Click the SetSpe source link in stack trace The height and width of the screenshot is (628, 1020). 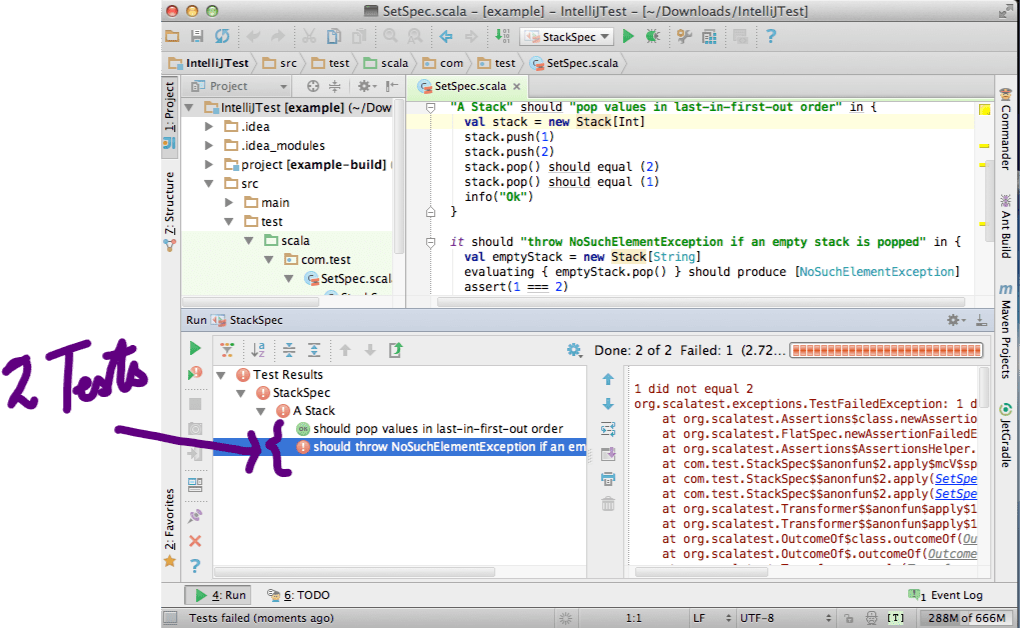[x=953, y=479]
